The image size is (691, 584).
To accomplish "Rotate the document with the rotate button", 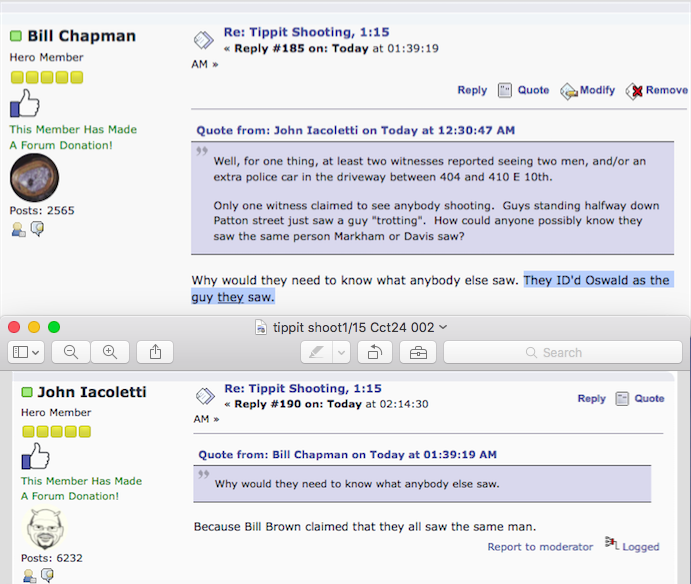I will [x=375, y=352].
